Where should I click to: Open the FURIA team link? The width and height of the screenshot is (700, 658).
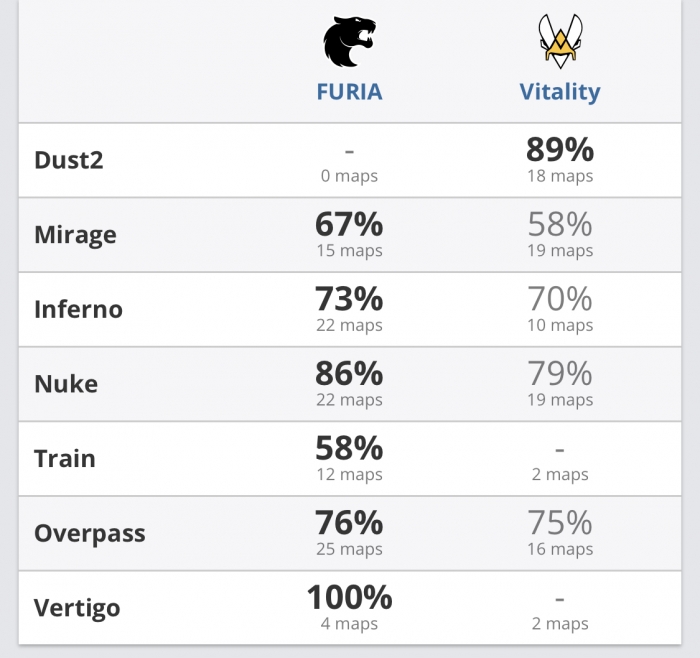pos(349,92)
